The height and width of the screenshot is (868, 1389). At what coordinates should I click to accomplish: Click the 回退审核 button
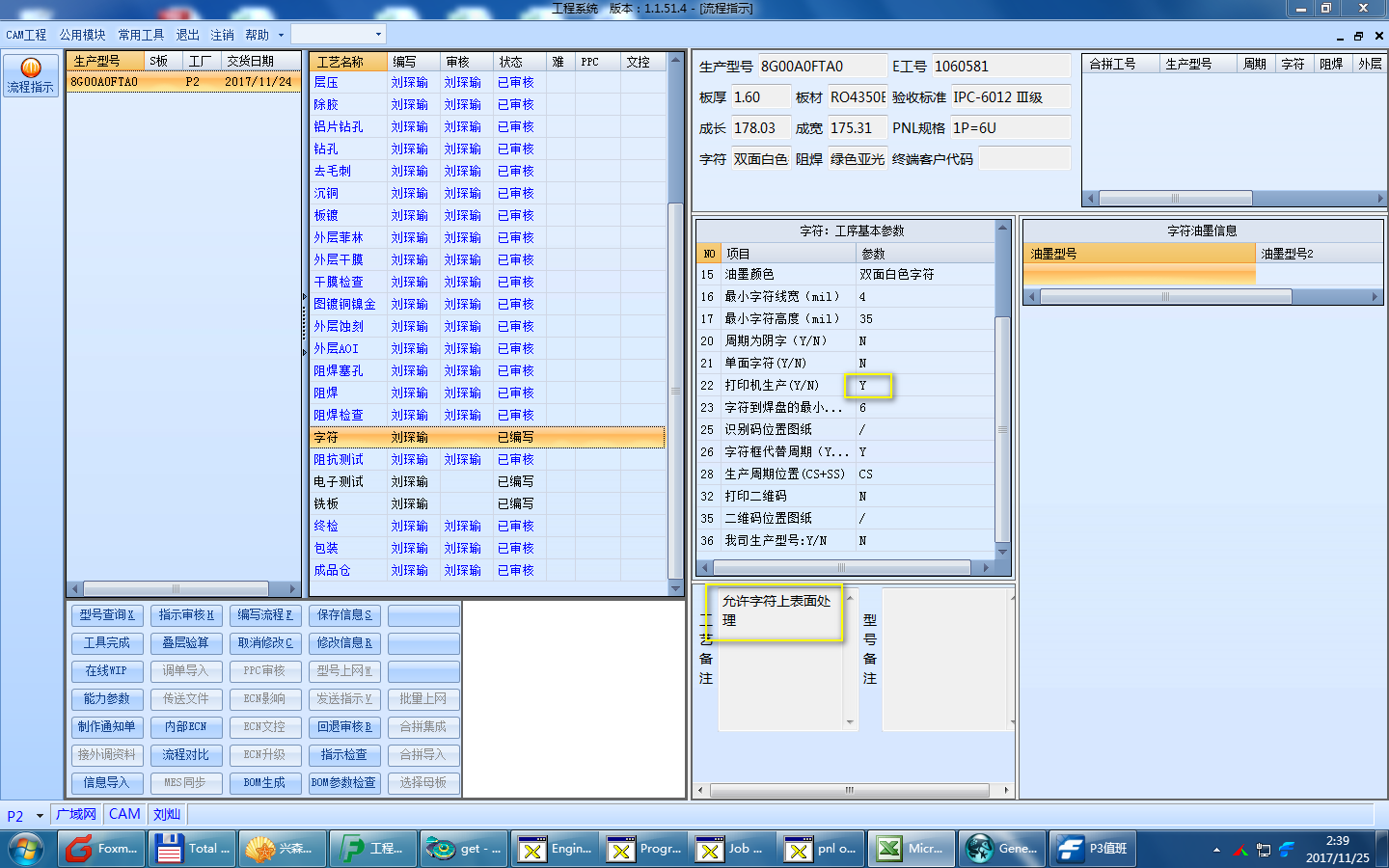344,727
